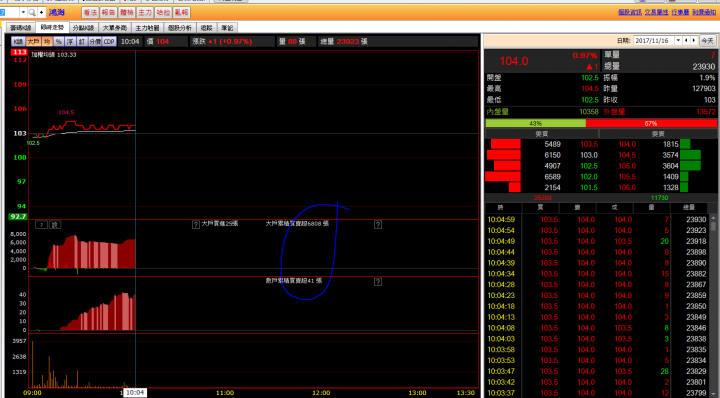Image resolution: width=720 pixels, height=398 pixels.
Task: Click the 總量 column header in trade list
Action: click(x=689, y=208)
